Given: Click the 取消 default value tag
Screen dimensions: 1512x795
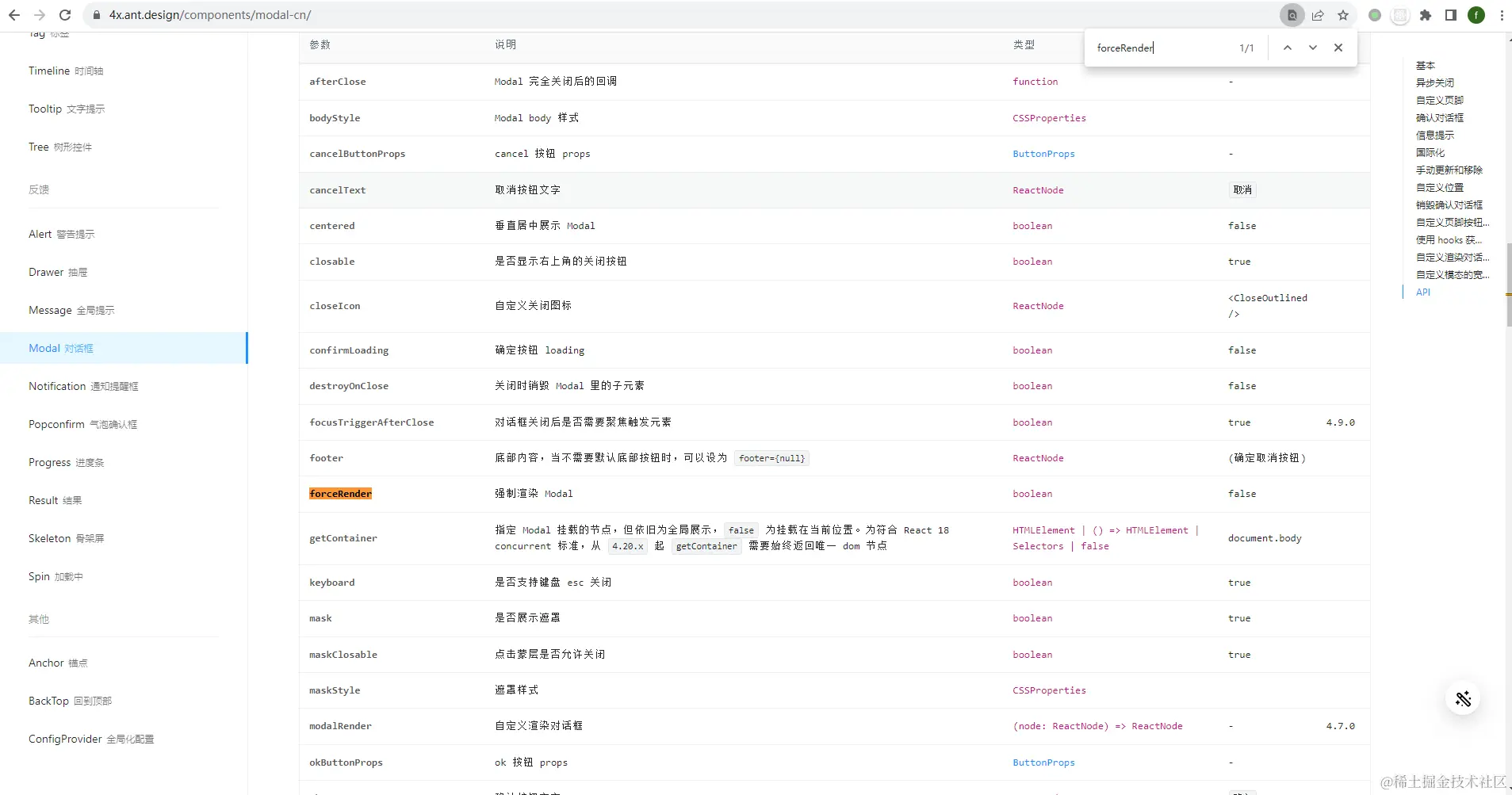Looking at the screenshot, I should click(x=1242, y=190).
